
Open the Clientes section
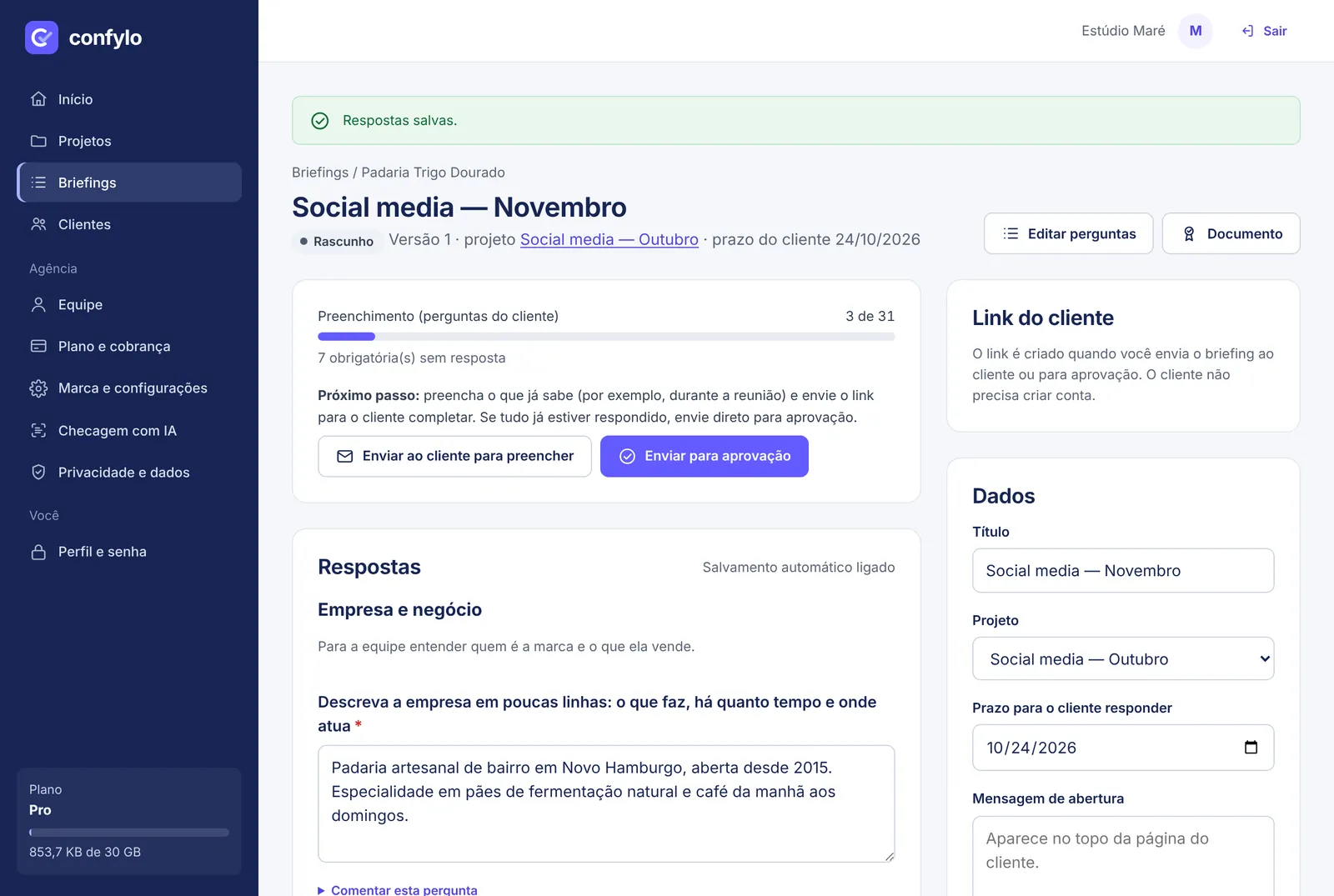129,224
